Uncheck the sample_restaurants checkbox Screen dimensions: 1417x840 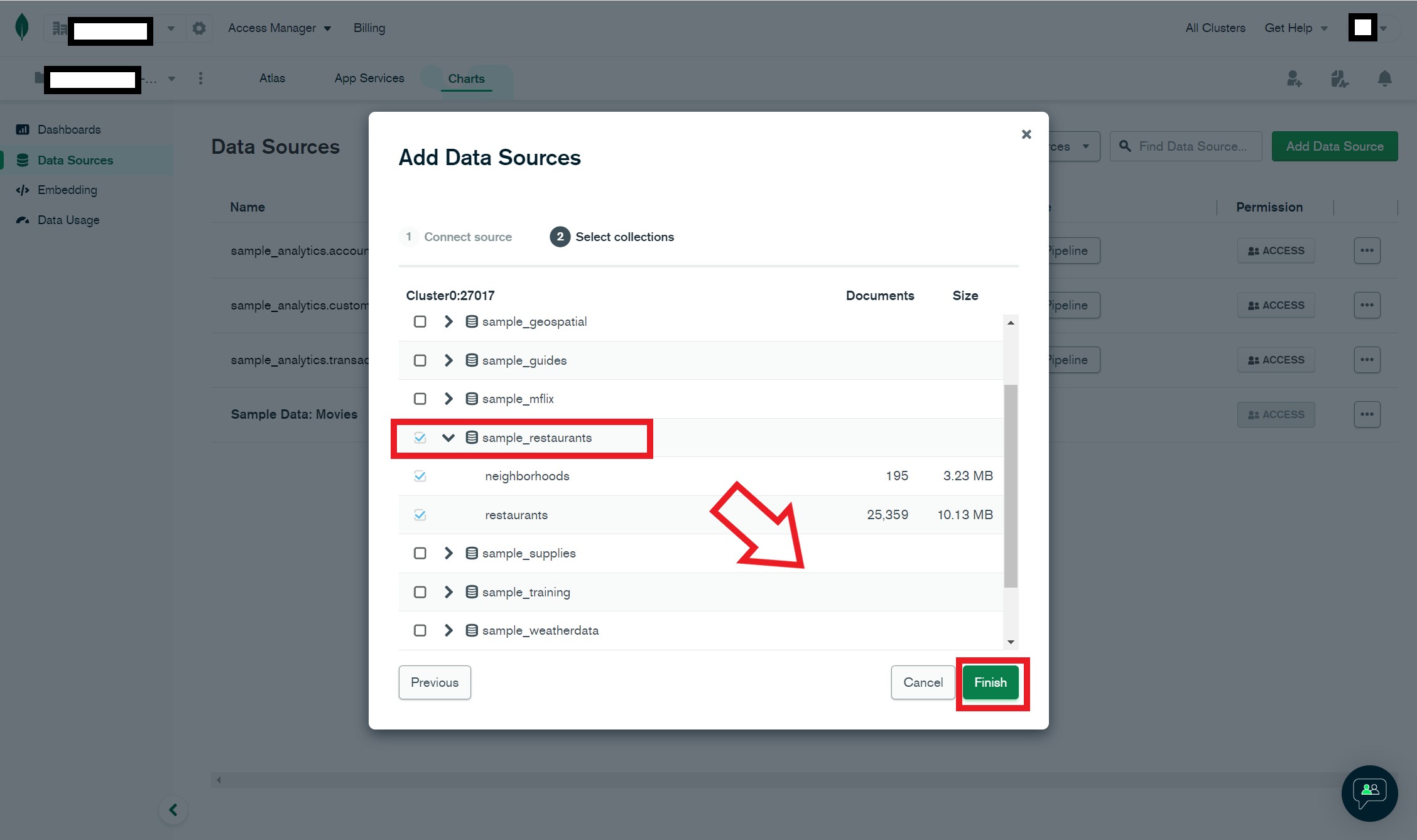pos(420,438)
